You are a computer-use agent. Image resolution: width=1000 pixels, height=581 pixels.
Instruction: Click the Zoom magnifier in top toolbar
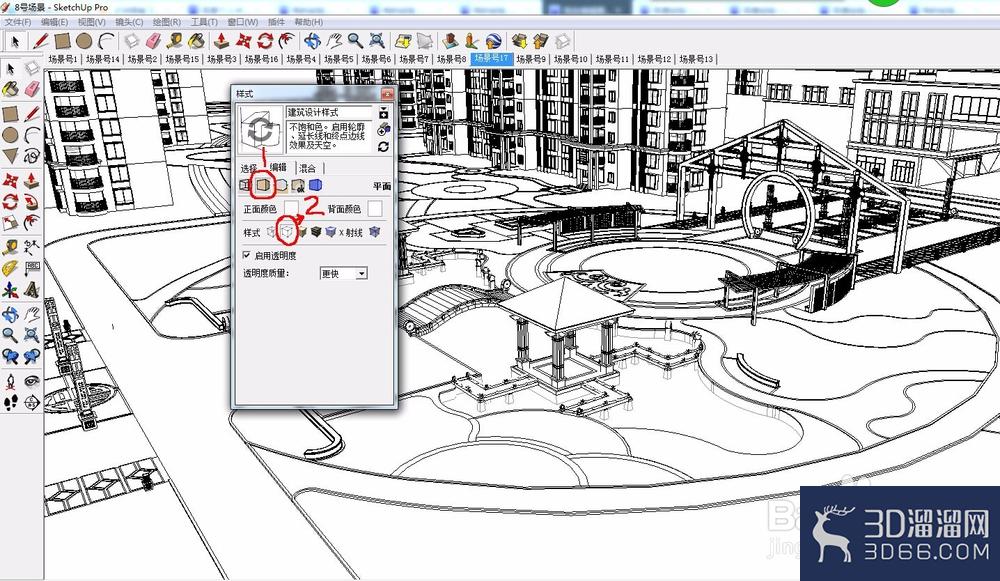(x=355, y=41)
